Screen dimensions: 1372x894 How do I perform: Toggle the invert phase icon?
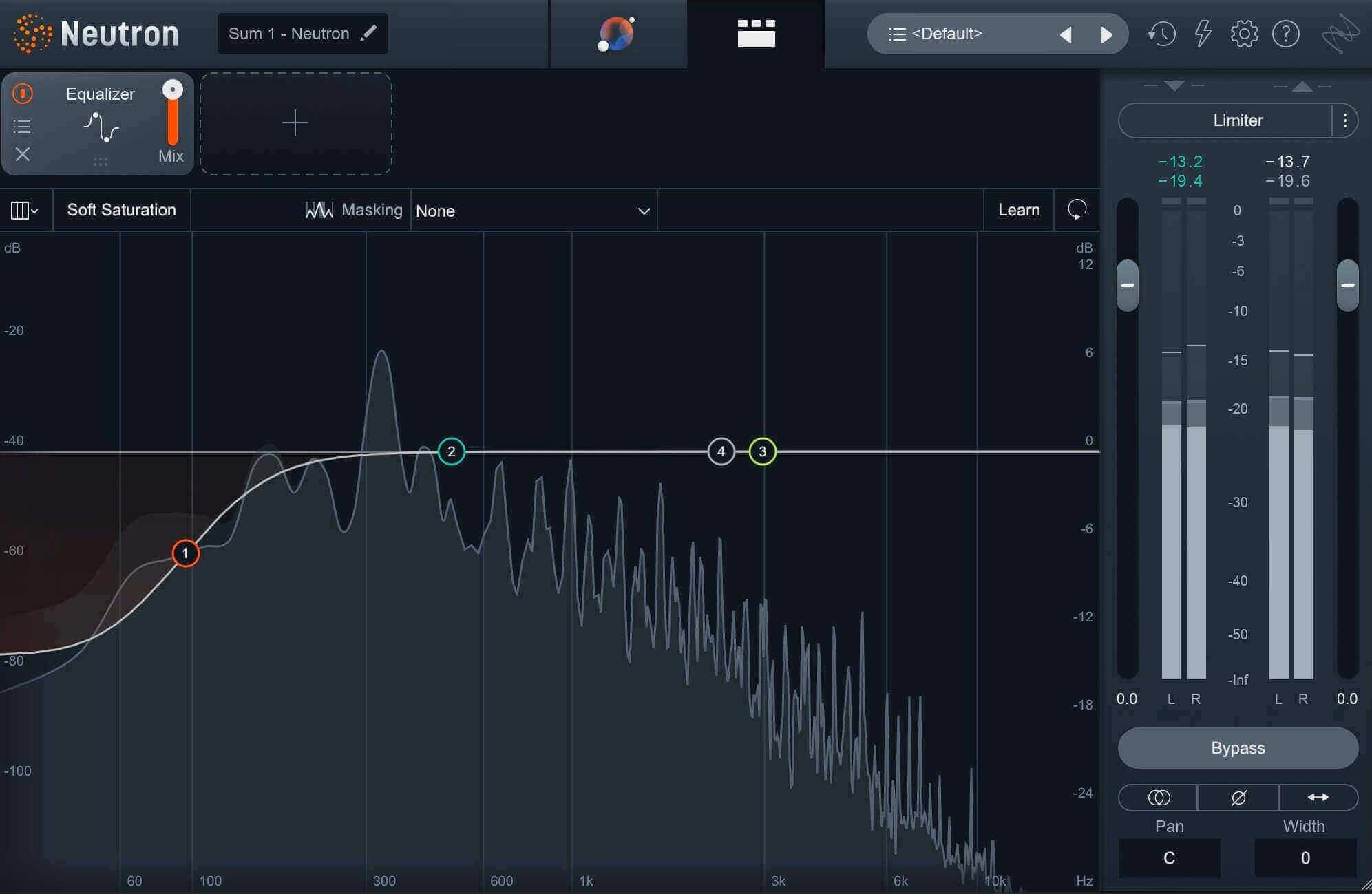click(1238, 798)
